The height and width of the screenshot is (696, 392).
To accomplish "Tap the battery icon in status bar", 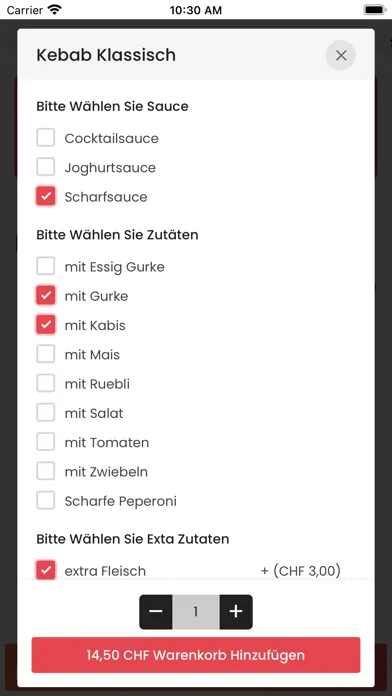I will pos(374,9).
